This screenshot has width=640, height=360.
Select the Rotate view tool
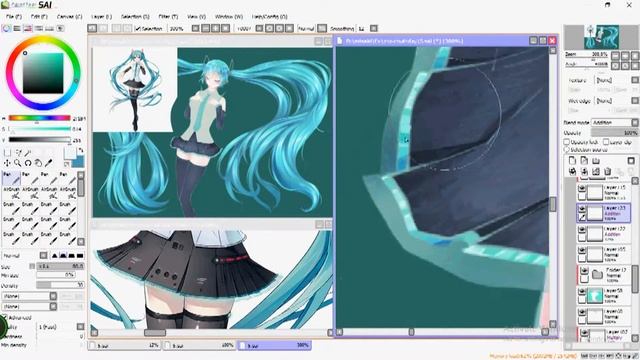[28, 163]
